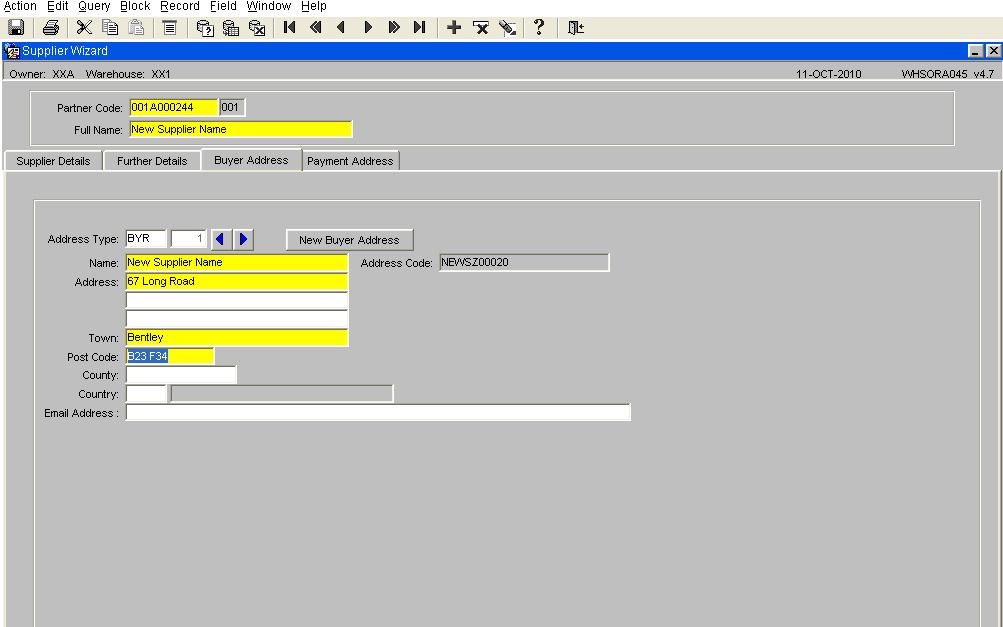Screen dimensions: 1003x627
Task: Click the New Buyer Address button
Action: pyautogui.click(x=349, y=240)
